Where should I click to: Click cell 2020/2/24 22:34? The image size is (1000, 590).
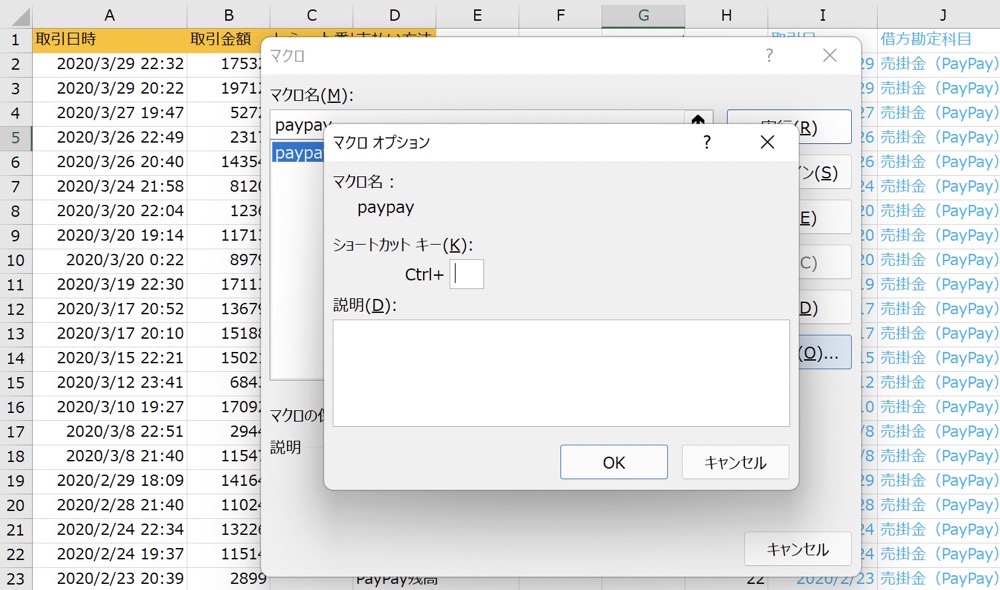[x=110, y=529]
